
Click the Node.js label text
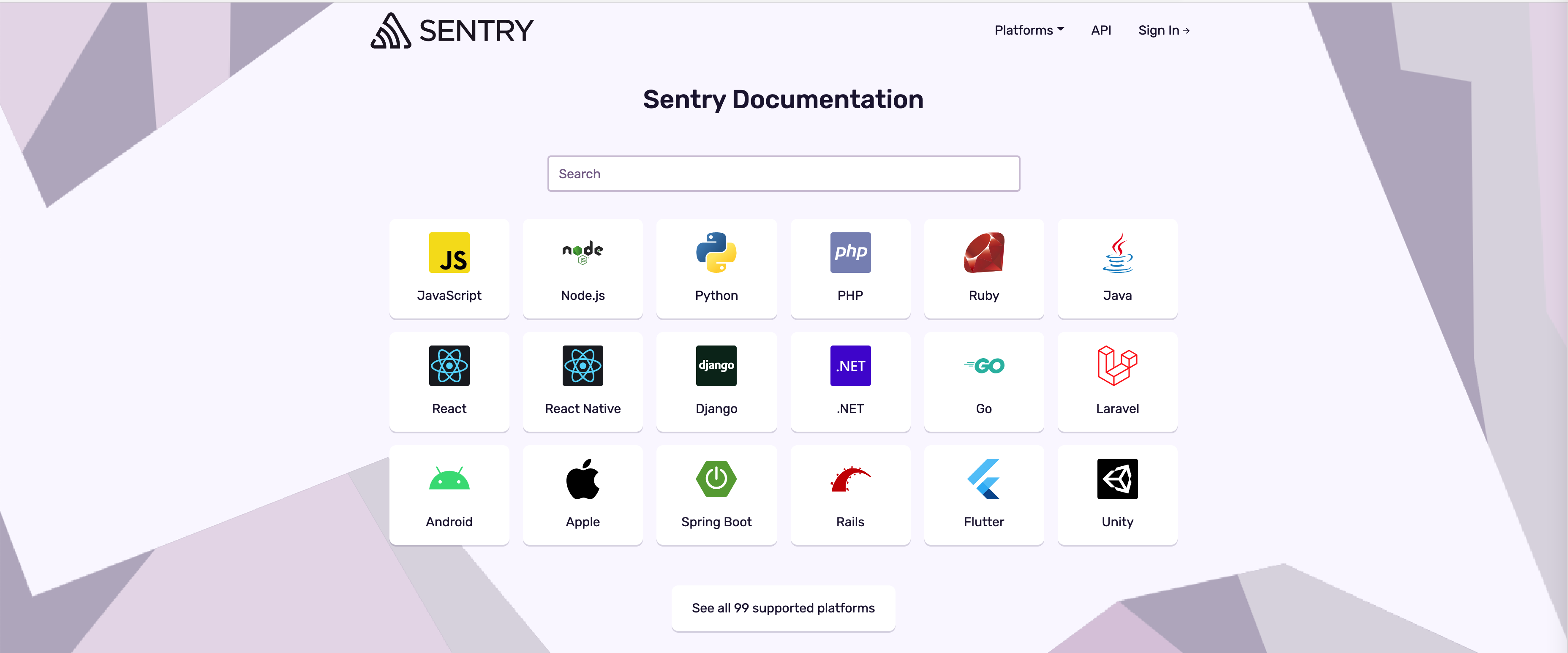pyautogui.click(x=583, y=296)
